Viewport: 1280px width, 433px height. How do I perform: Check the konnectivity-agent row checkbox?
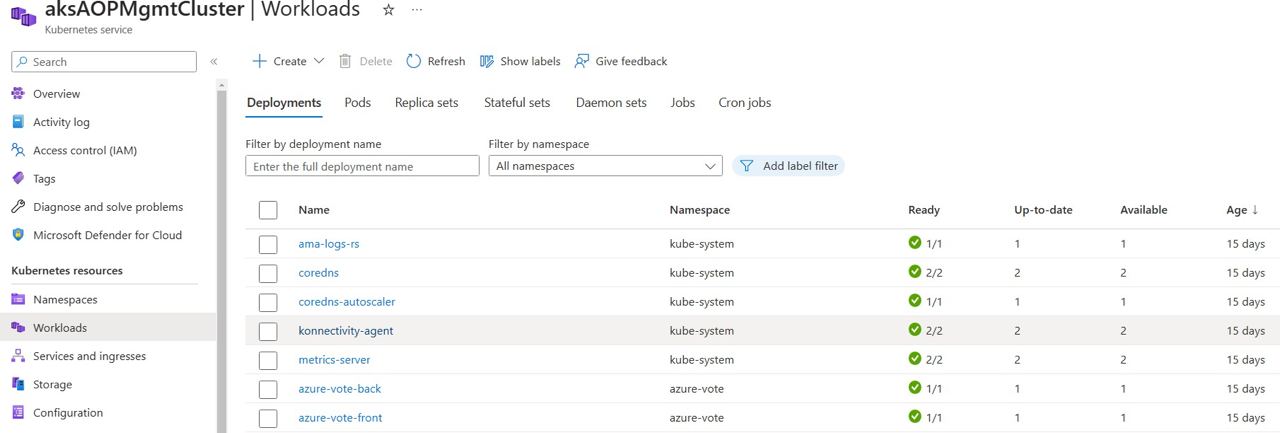(x=268, y=331)
